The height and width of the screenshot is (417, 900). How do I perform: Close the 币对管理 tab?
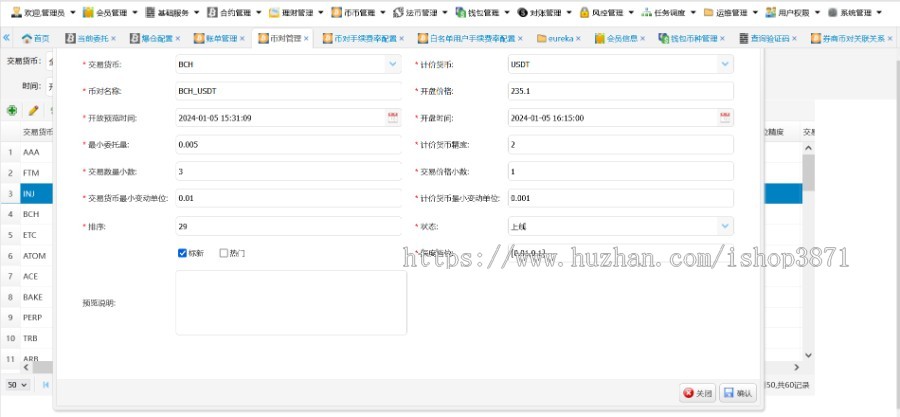306,38
